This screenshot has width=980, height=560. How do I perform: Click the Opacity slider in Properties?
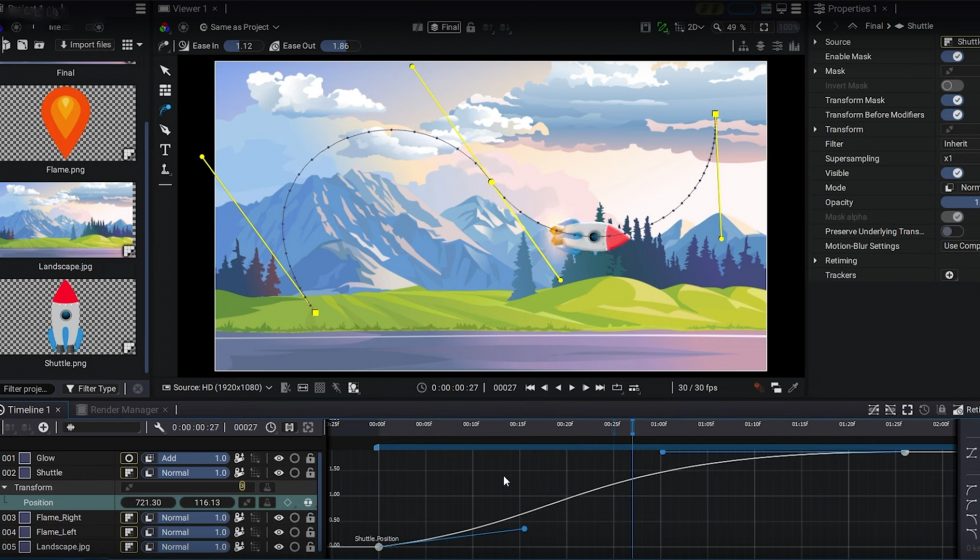click(960, 202)
